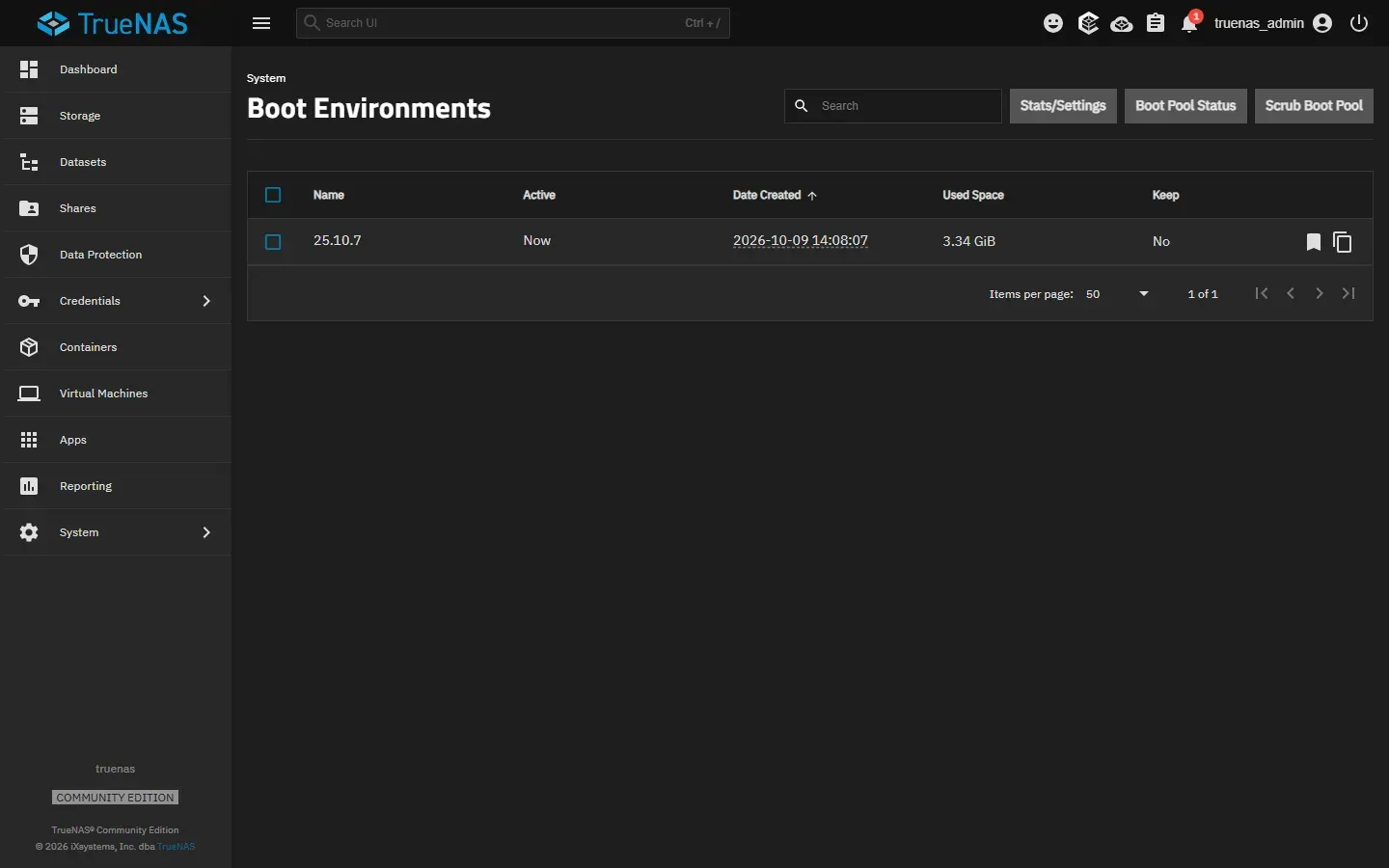The height and width of the screenshot is (868, 1389).
Task: Open the TrueCommand status icon
Action: 1088,23
